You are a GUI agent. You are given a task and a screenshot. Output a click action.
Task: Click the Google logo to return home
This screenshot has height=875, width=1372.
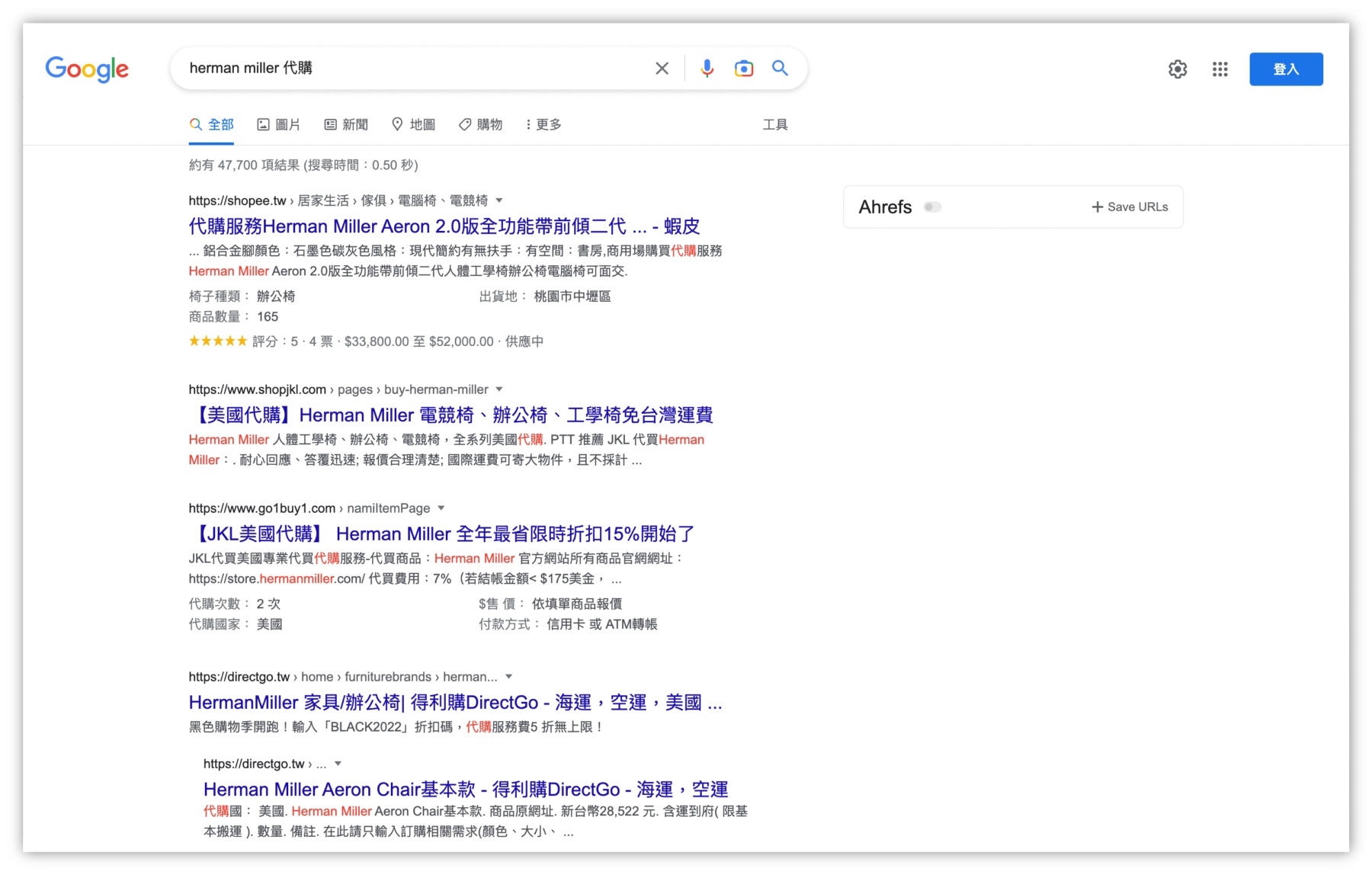click(86, 69)
